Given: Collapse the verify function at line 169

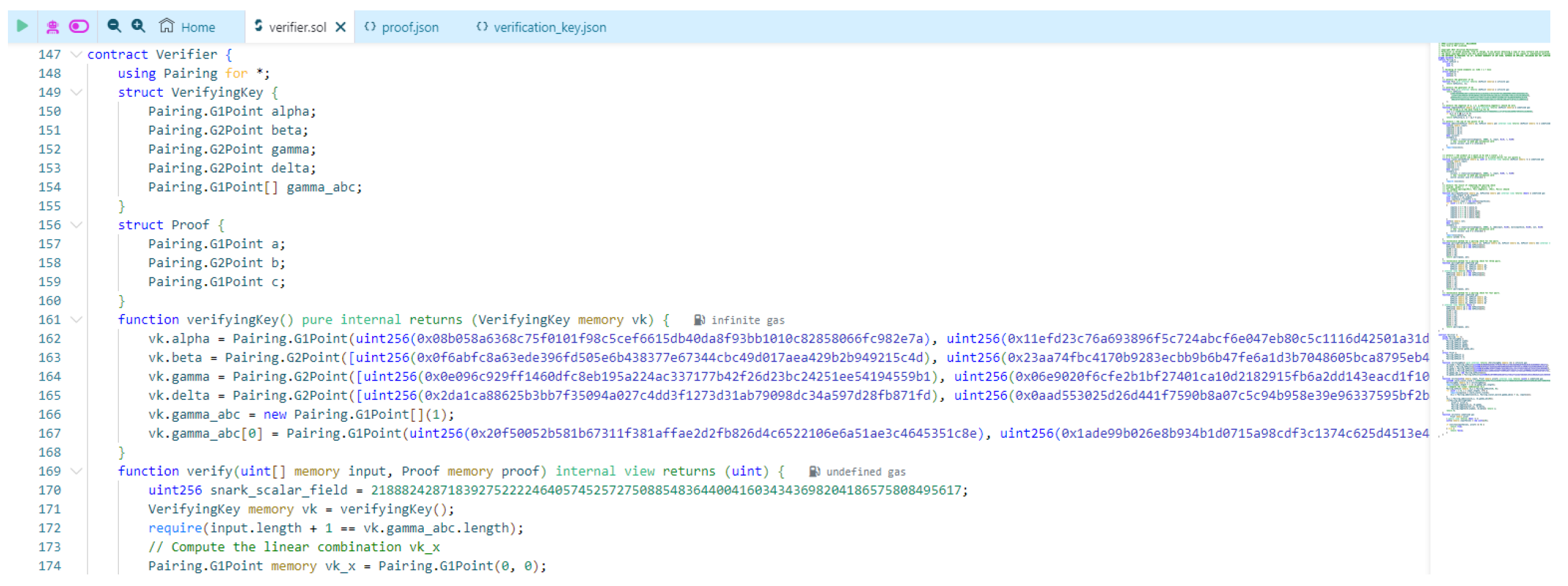Looking at the screenshot, I should click(76, 471).
